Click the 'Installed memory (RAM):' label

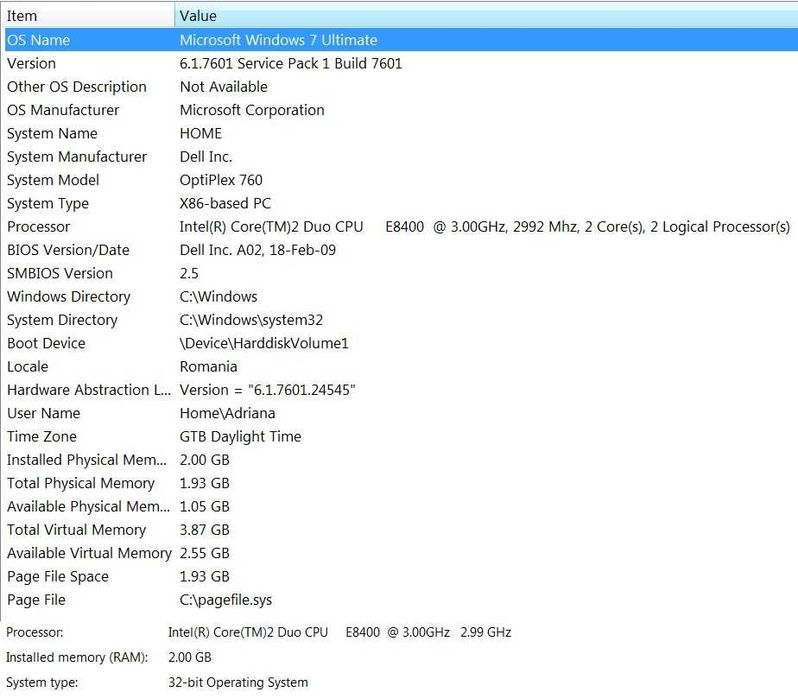(77, 657)
